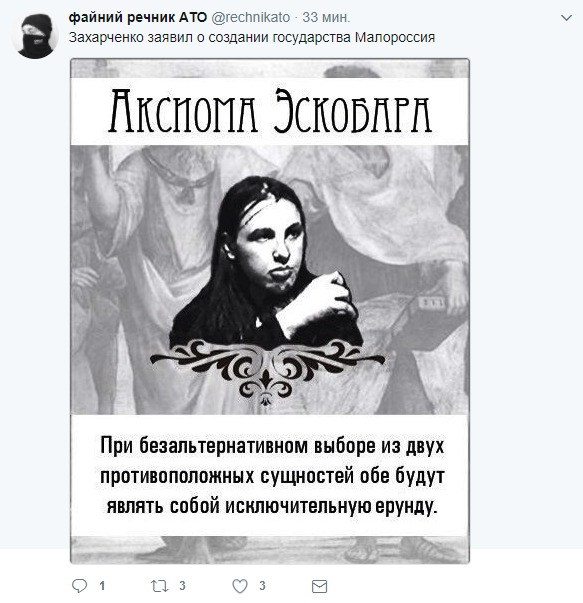This screenshot has height=603, width=583.
Task: Visit the @rechnikato handle link
Action: (x=250, y=17)
